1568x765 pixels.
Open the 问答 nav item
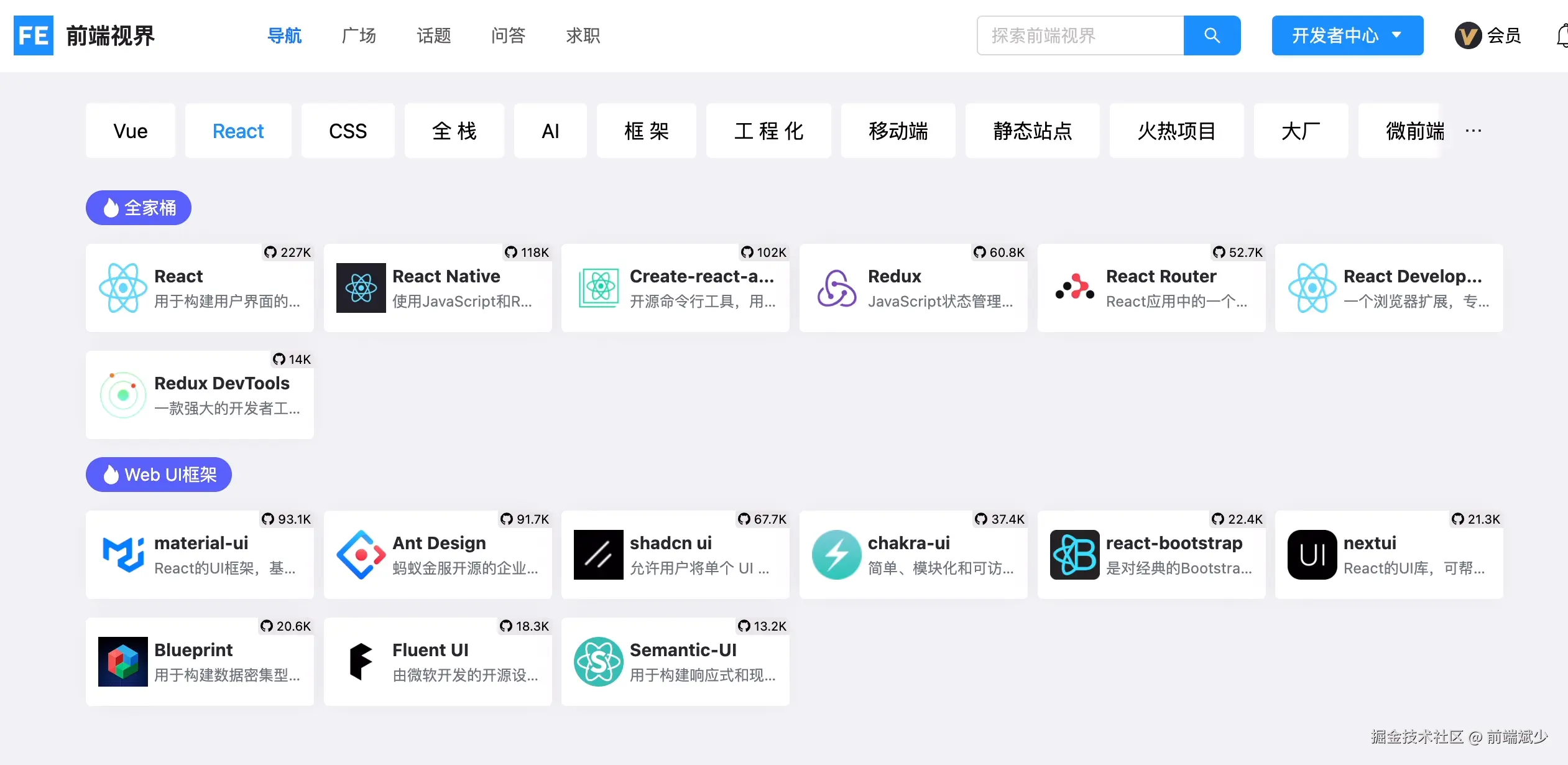tap(508, 35)
